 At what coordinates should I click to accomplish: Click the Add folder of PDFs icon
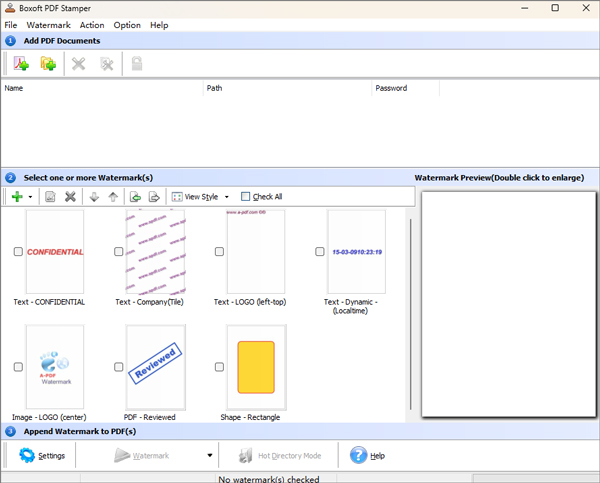(47, 64)
